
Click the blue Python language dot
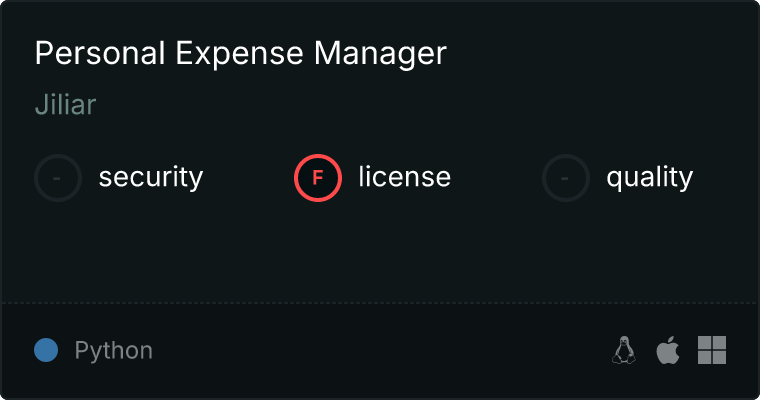pos(45,351)
